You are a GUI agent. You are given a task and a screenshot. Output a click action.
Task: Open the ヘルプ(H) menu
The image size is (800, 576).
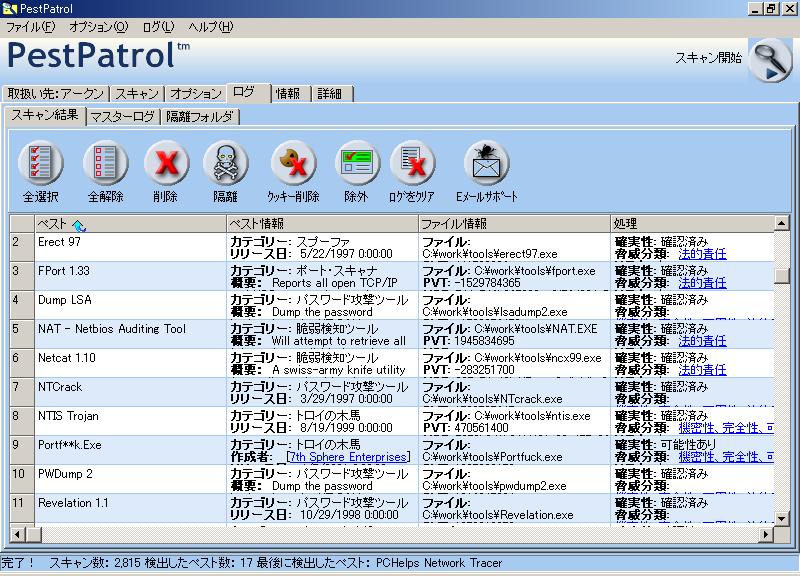(211, 27)
